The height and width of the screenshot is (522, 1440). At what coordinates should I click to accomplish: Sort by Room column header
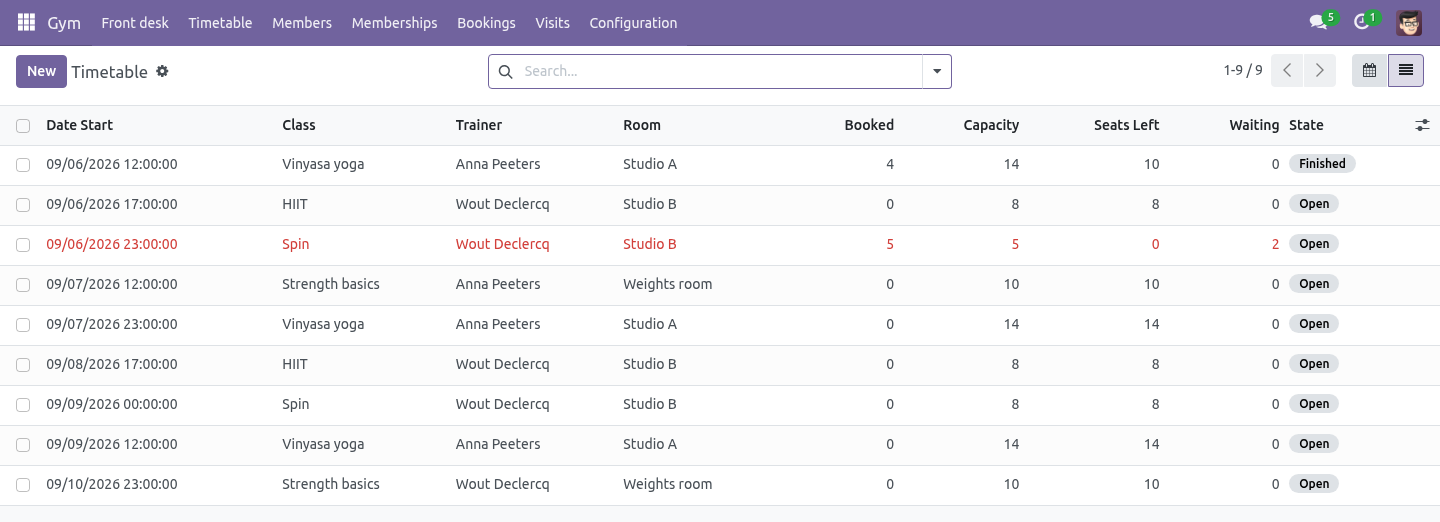pos(642,125)
